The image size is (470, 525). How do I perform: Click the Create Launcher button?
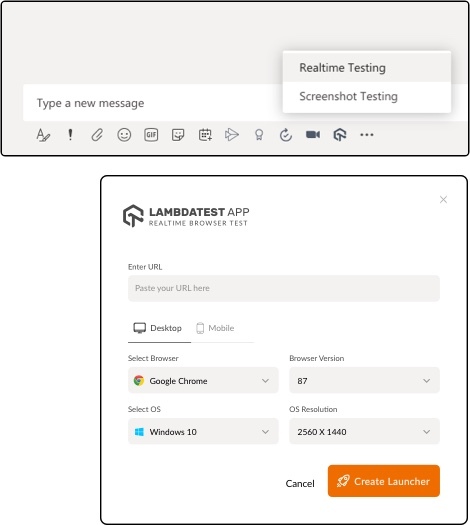[x=384, y=481]
